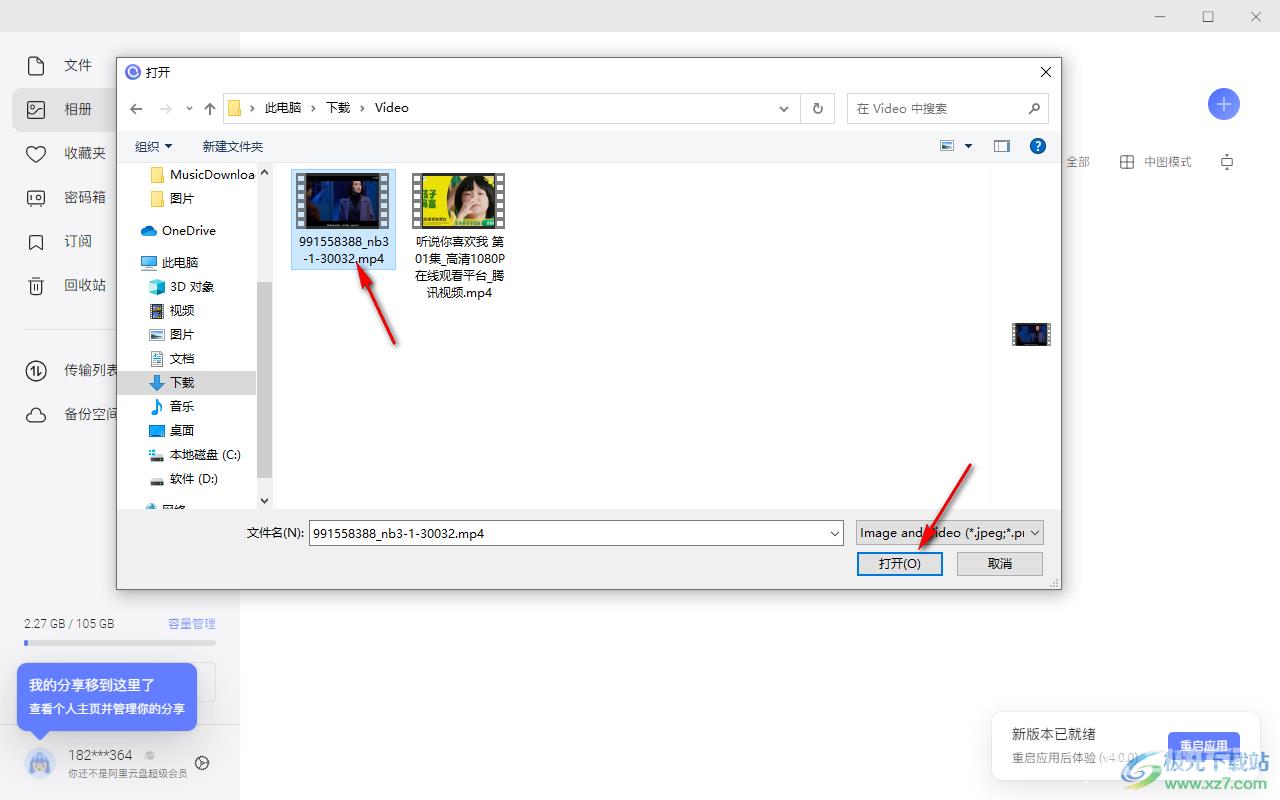Open settings gear beside username
The width and height of the screenshot is (1280, 800).
click(202, 763)
